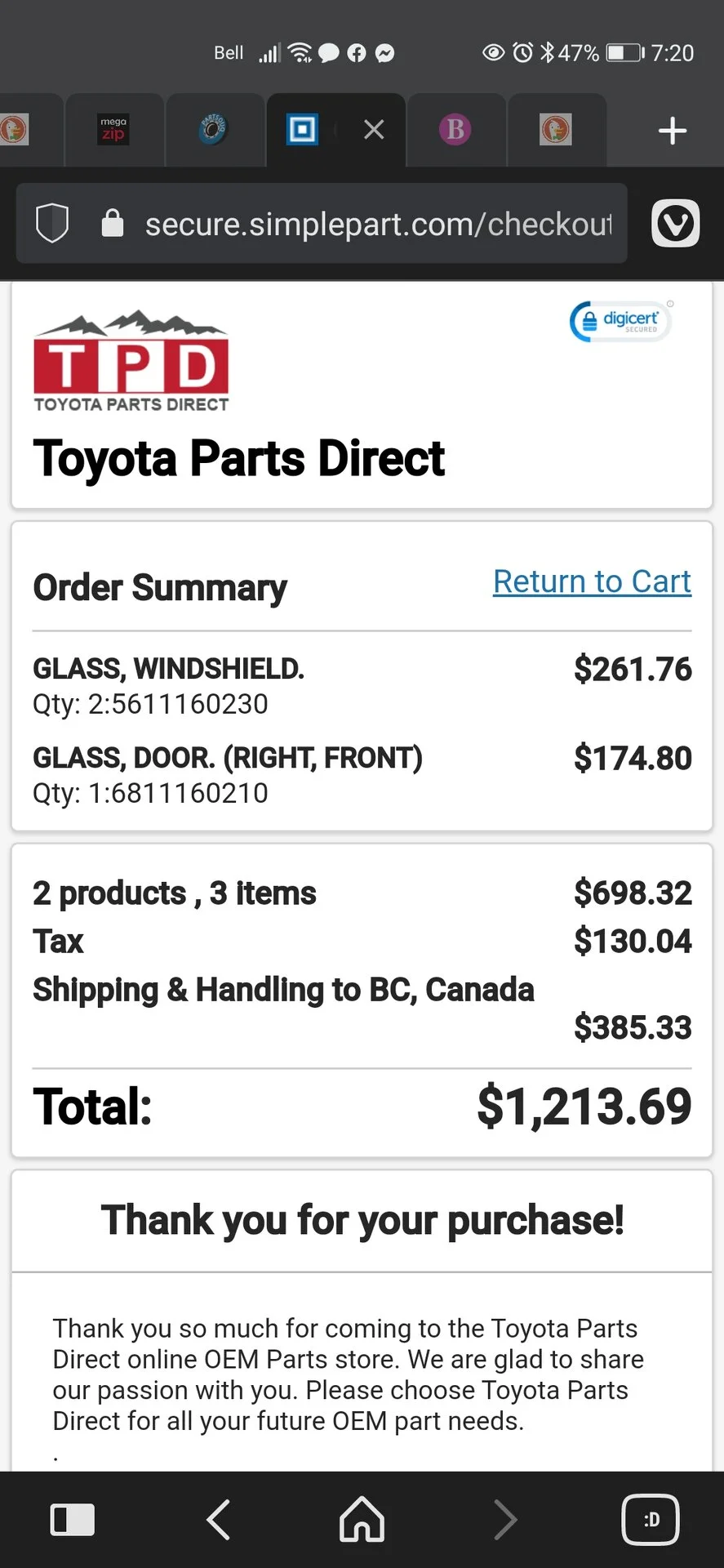724x1568 pixels.
Task: Open a new tab with plus icon
Action: coord(672,131)
